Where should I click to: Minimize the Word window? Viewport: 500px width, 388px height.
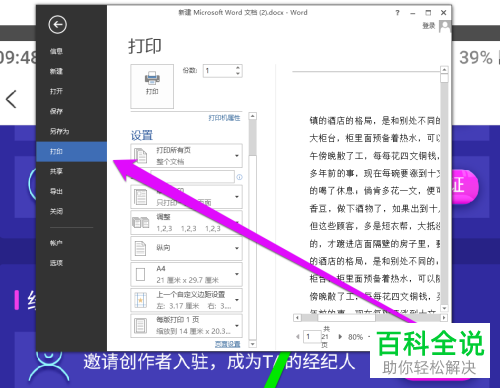413,13
